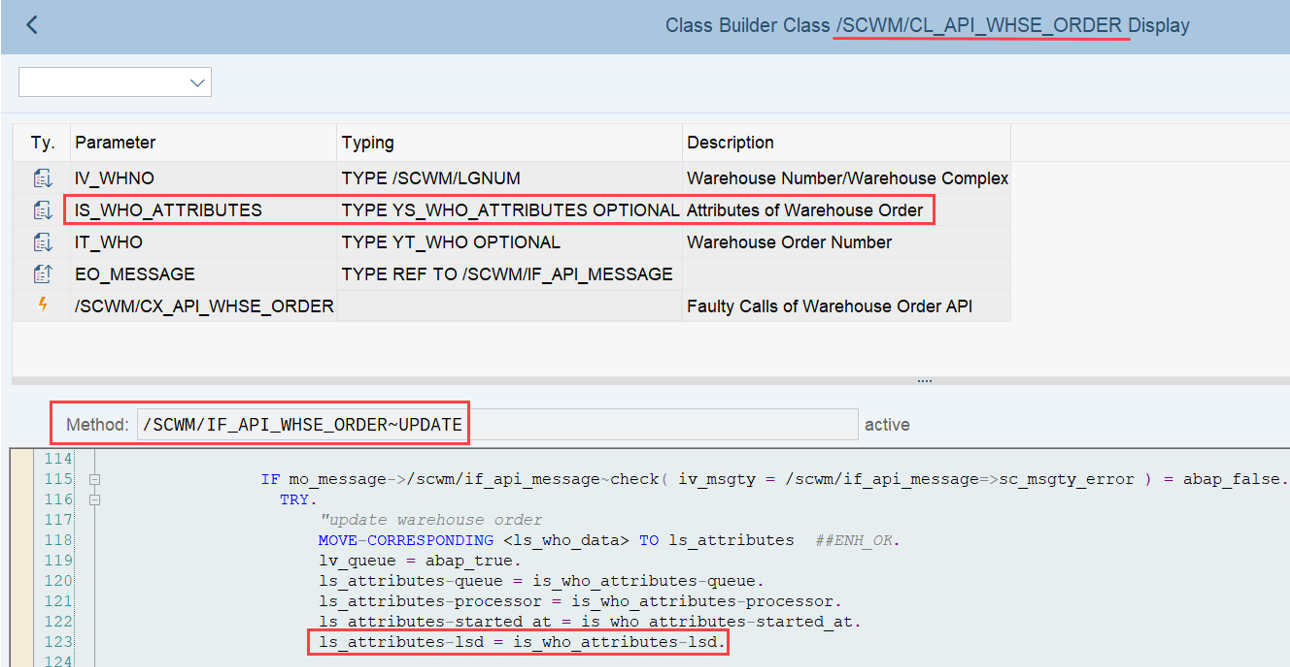The width and height of the screenshot is (1290, 667).
Task: Click the importing icon for IV_WHNO
Action: coord(42,178)
